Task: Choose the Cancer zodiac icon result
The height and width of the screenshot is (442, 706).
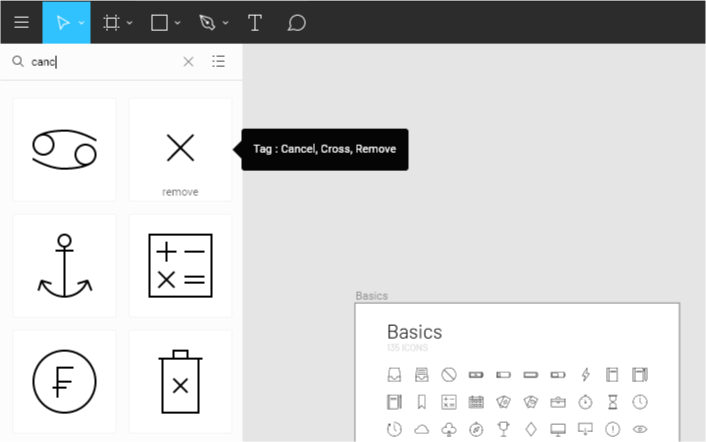Action: tap(64, 149)
